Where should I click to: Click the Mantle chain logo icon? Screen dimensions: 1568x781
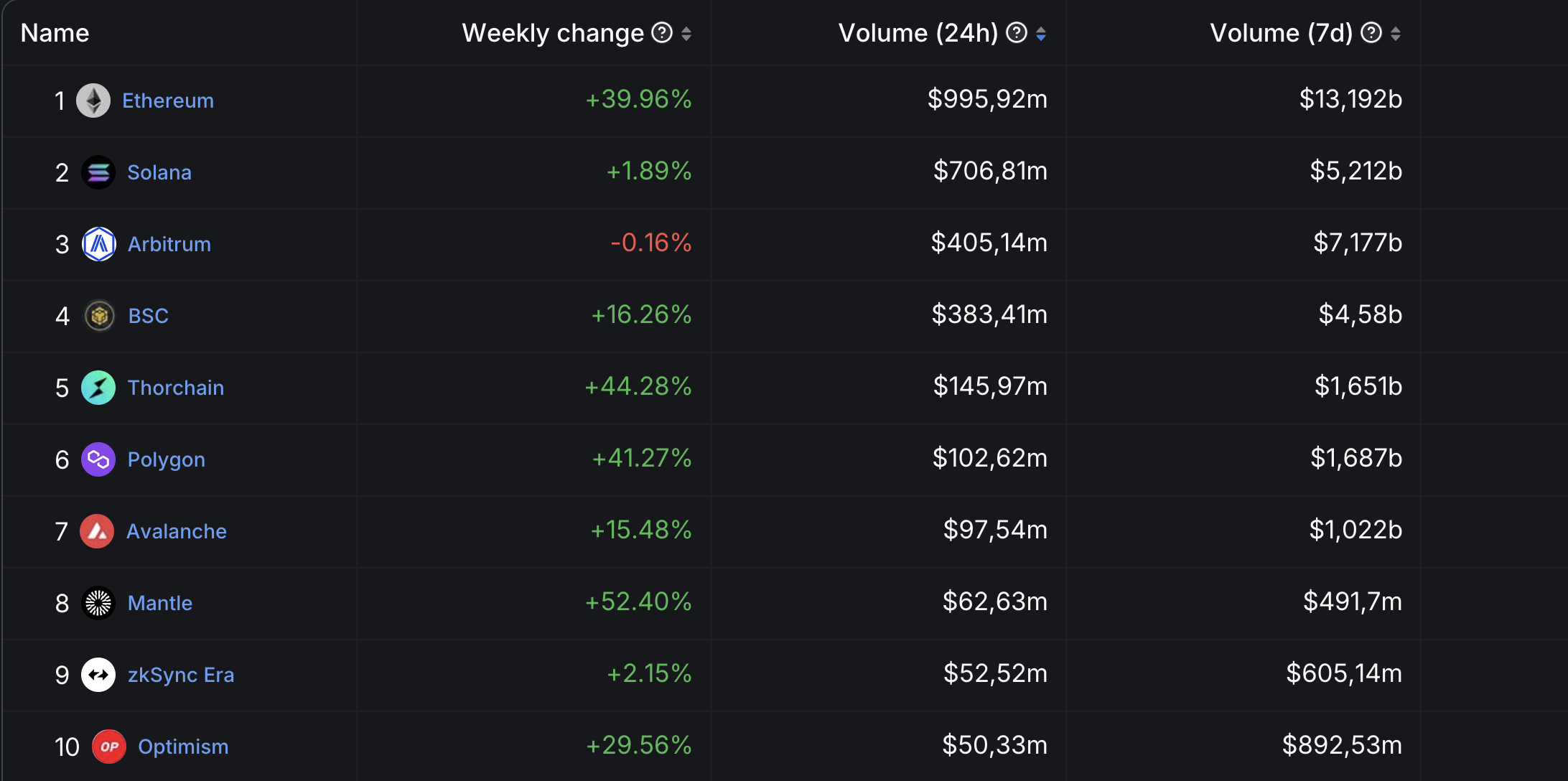98,603
